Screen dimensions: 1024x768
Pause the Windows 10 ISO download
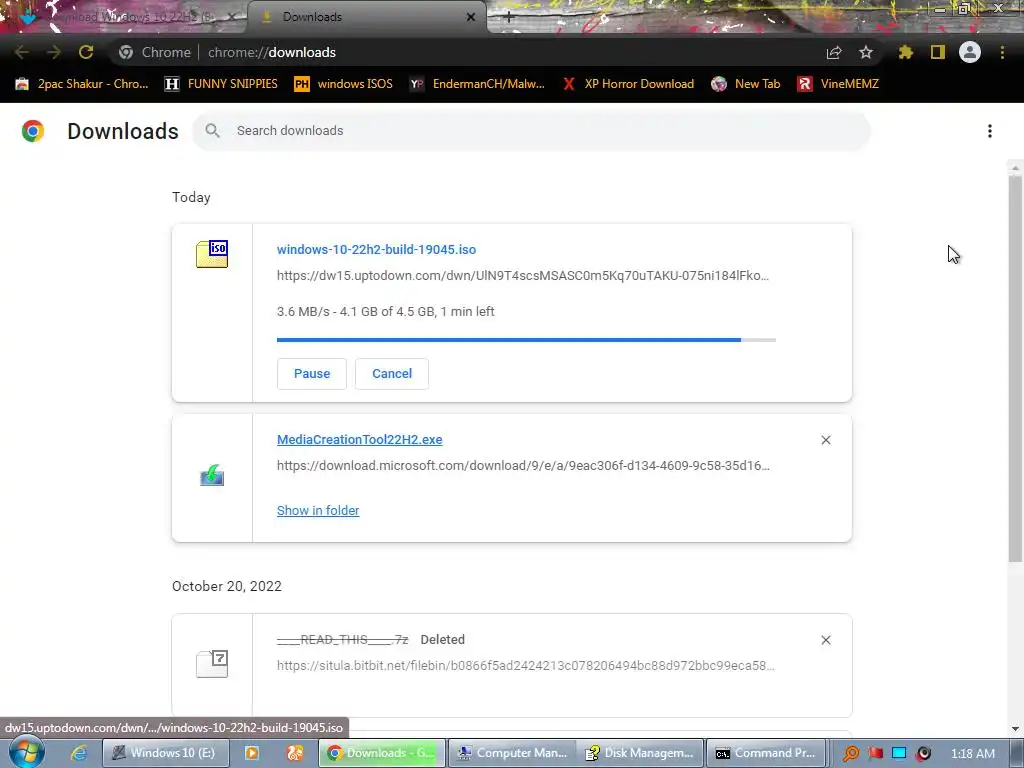(x=312, y=374)
